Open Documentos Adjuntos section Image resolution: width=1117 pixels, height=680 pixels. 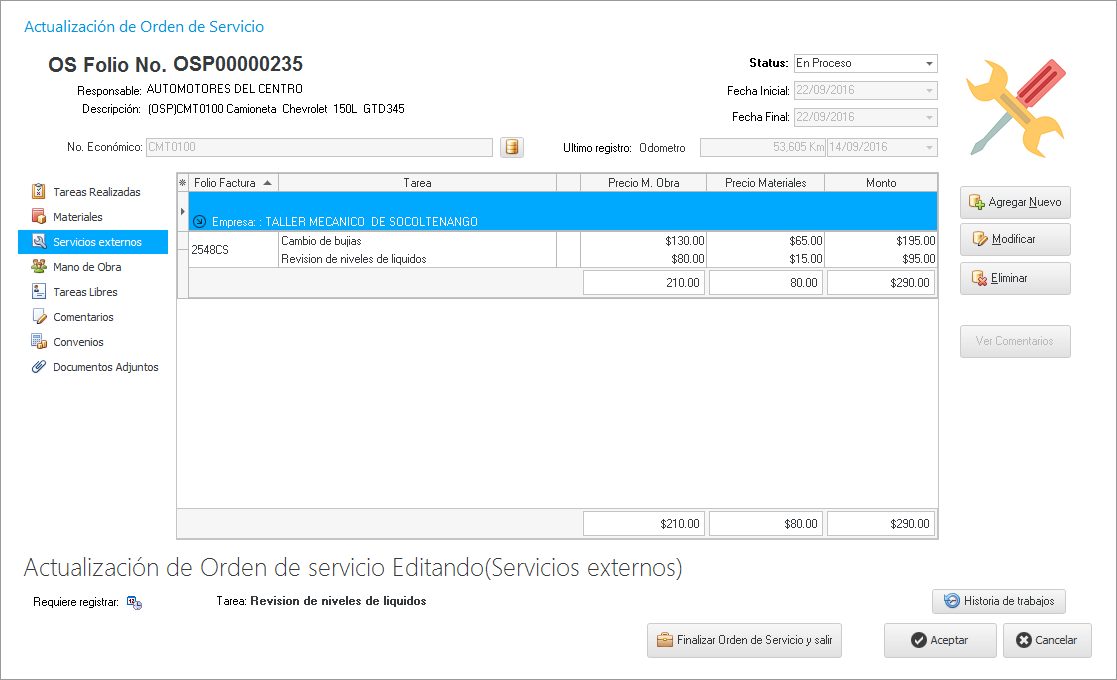coord(105,367)
